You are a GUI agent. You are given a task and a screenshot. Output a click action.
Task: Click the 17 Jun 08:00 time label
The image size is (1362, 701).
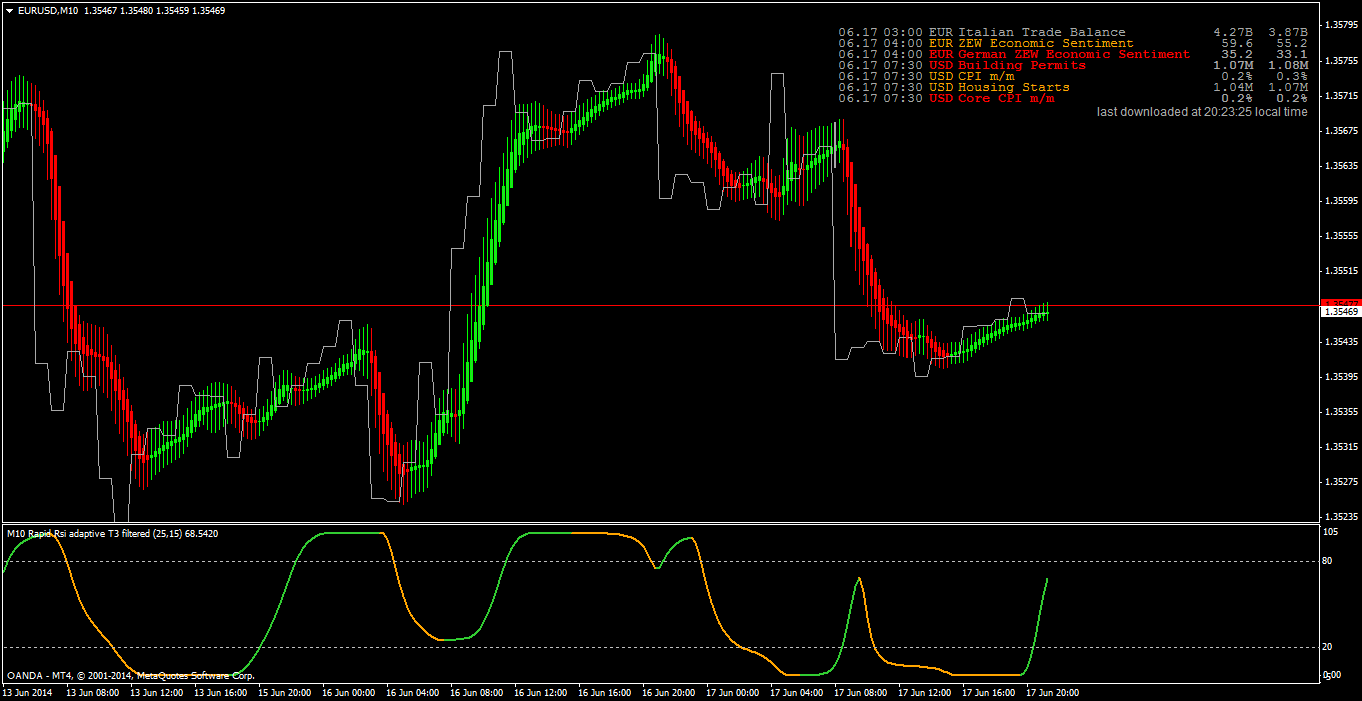tap(860, 692)
